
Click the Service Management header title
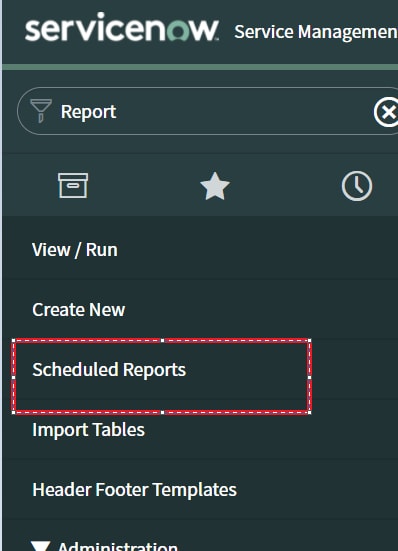[x=316, y=32]
